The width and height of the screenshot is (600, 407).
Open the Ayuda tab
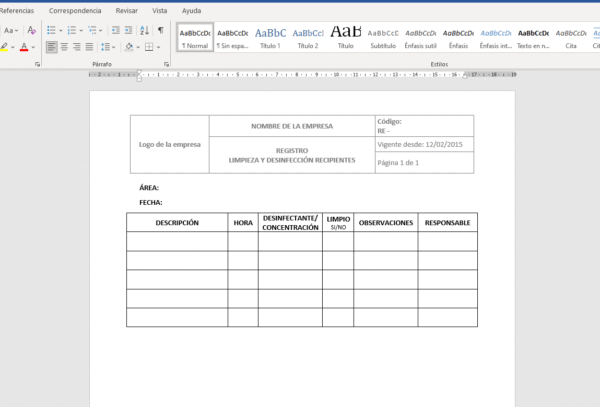[x=191, y=11]
